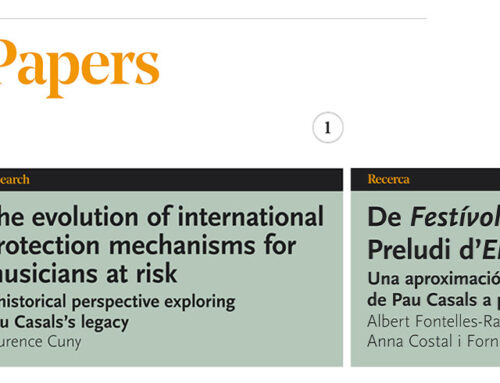The height and width of the screenshot is (383, 500).
Task: Click author name Albert Fontelles
Action: [x=433, y=321]
